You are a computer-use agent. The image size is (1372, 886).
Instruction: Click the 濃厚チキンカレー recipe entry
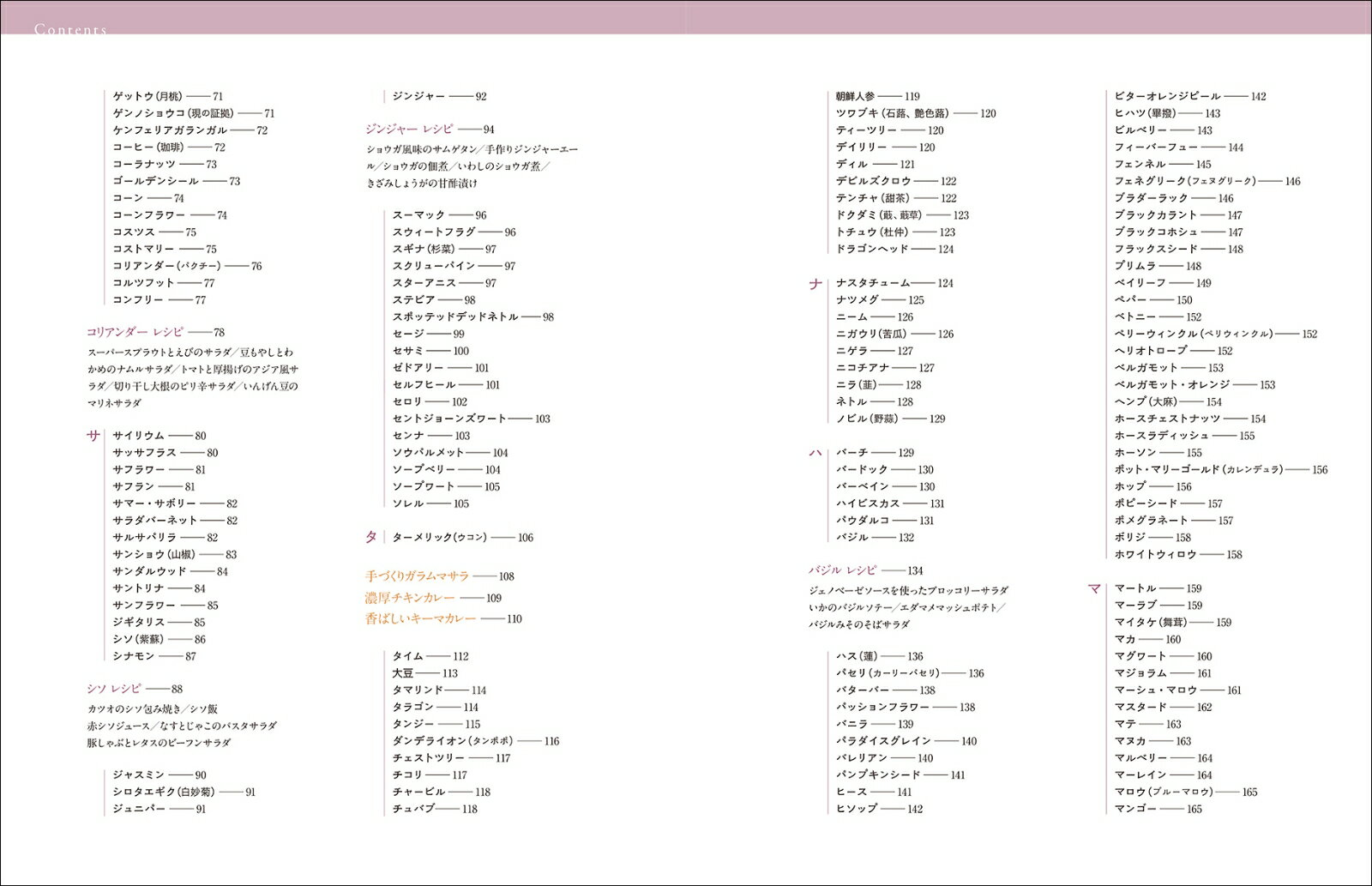click(409, 598)
